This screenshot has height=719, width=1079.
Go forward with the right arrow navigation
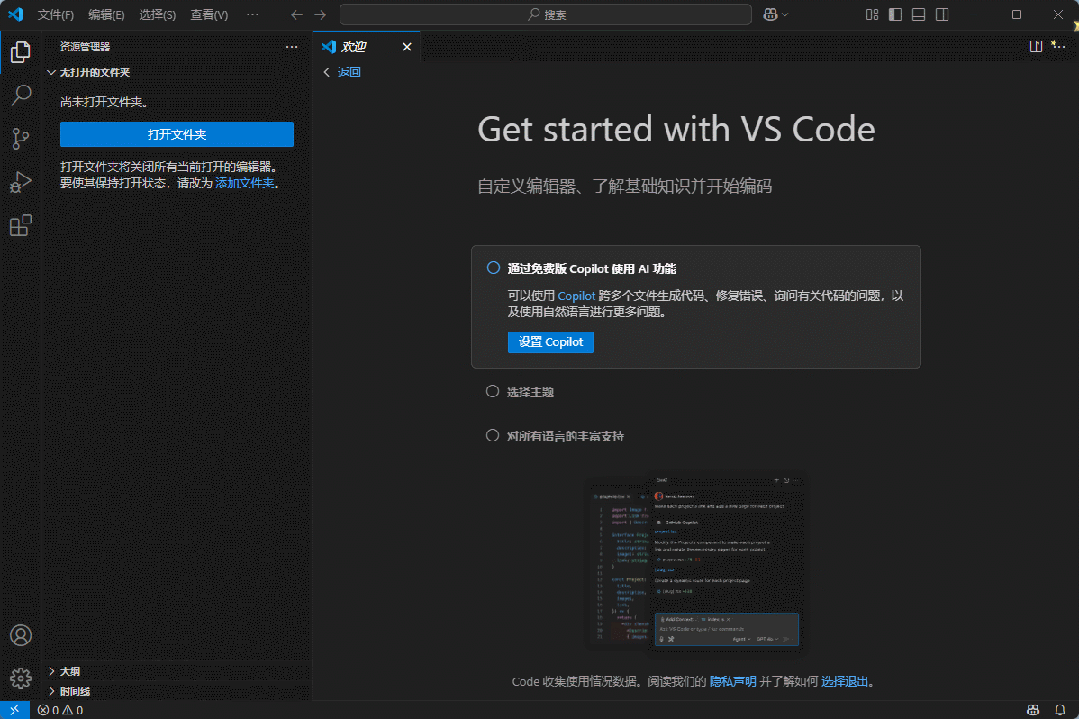[x=320, y=14]
